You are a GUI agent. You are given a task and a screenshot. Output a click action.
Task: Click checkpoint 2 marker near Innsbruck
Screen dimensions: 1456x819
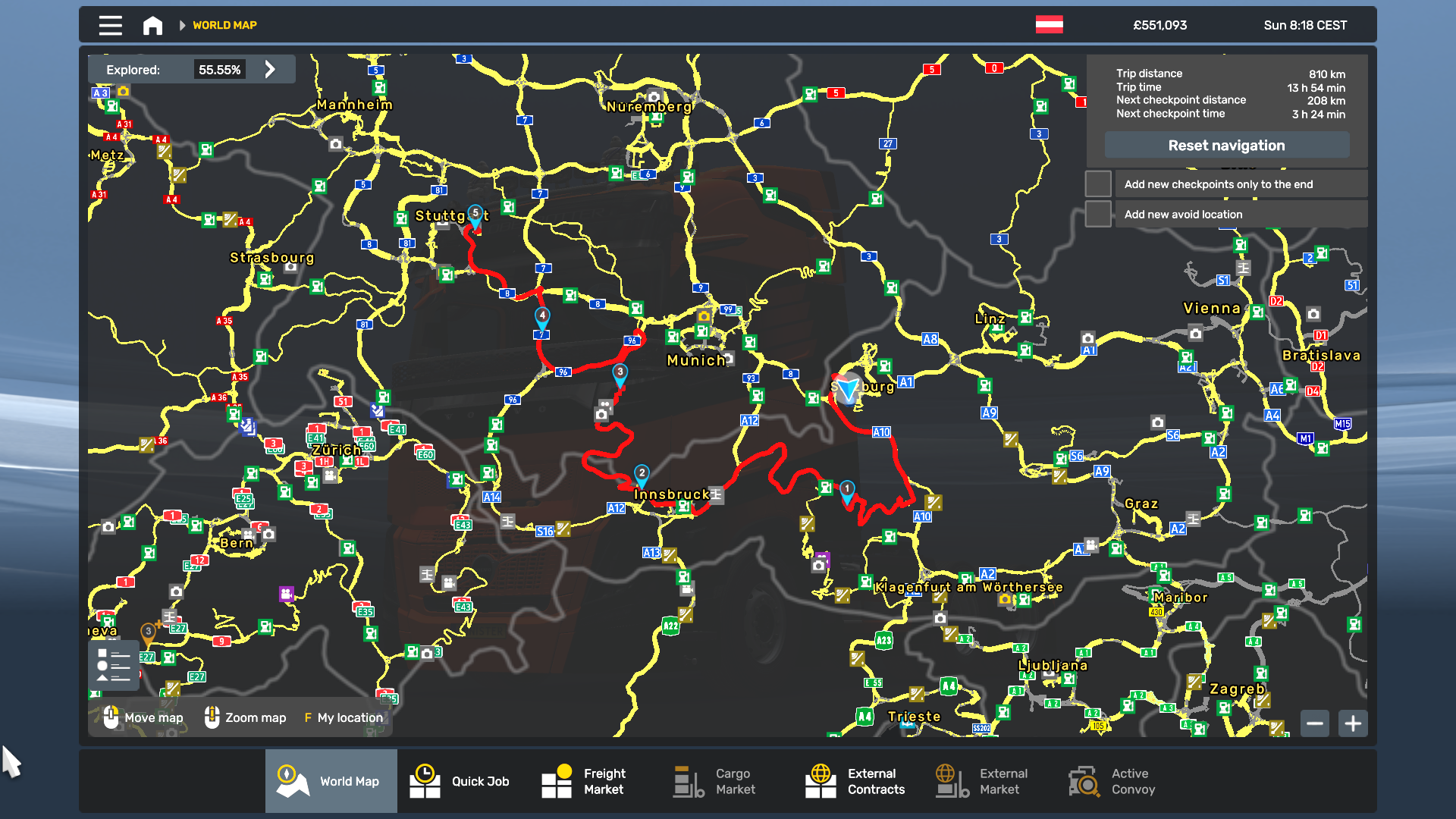click(642, 475)
